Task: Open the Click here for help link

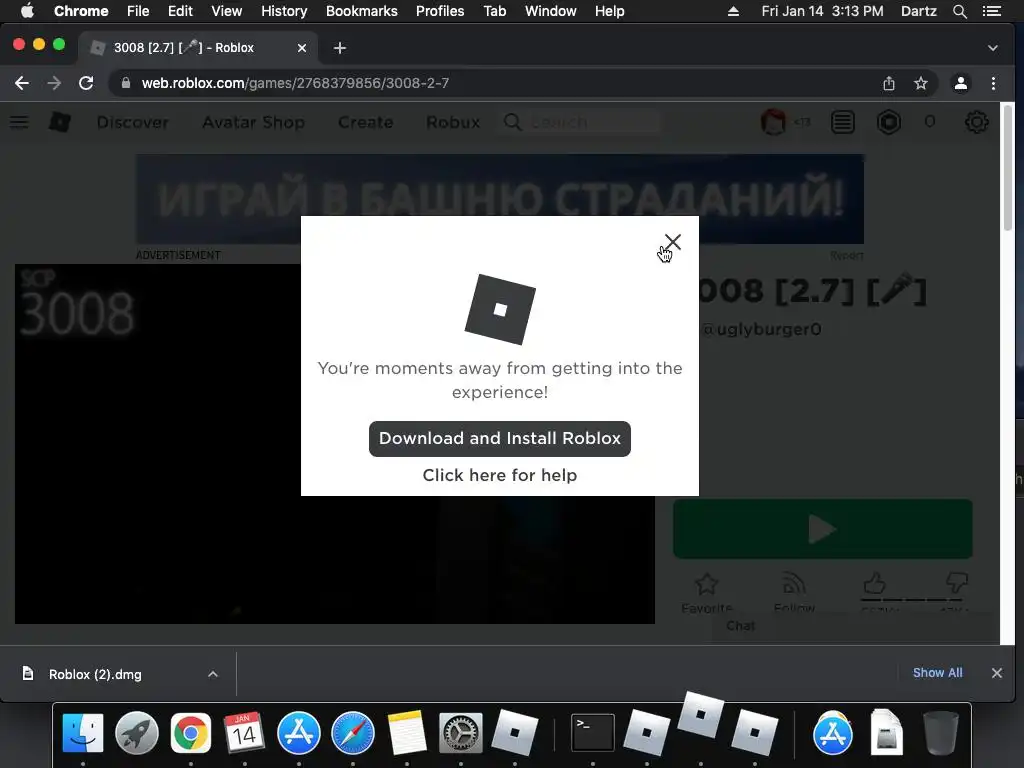Action: 500,475
